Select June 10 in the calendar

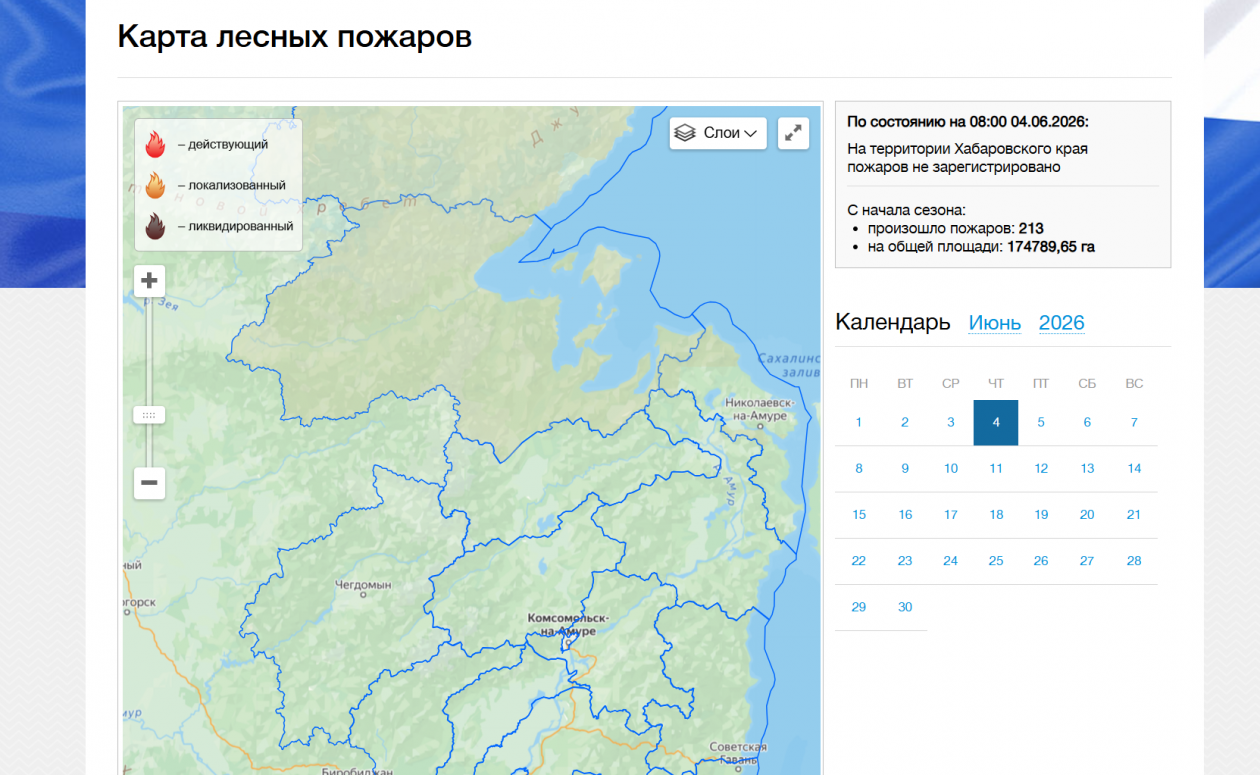(x=951, y=468)
